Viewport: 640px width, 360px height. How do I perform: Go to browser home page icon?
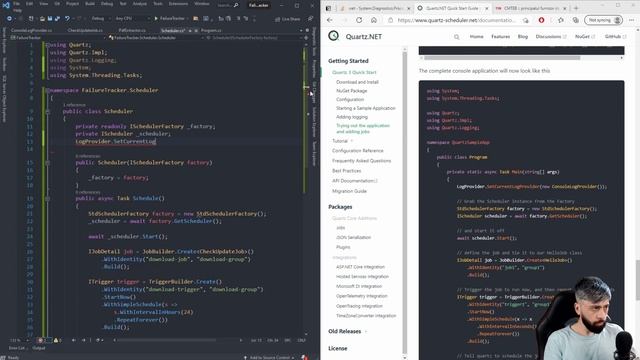click(x=373, y=20)
